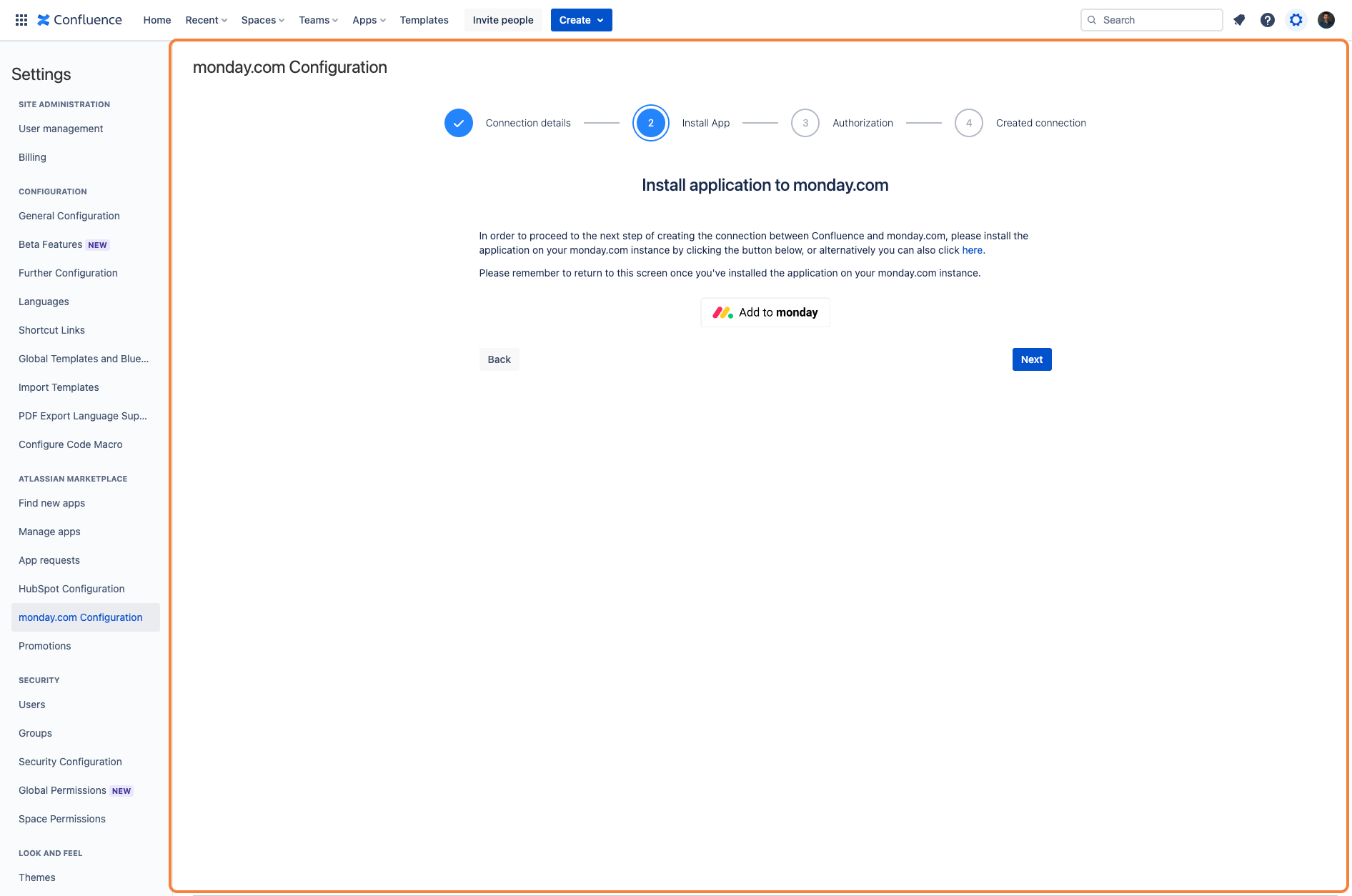
Task: Click the NEW badge beside Beta Features
Action: pyautogui.click(x=97, y=245)
